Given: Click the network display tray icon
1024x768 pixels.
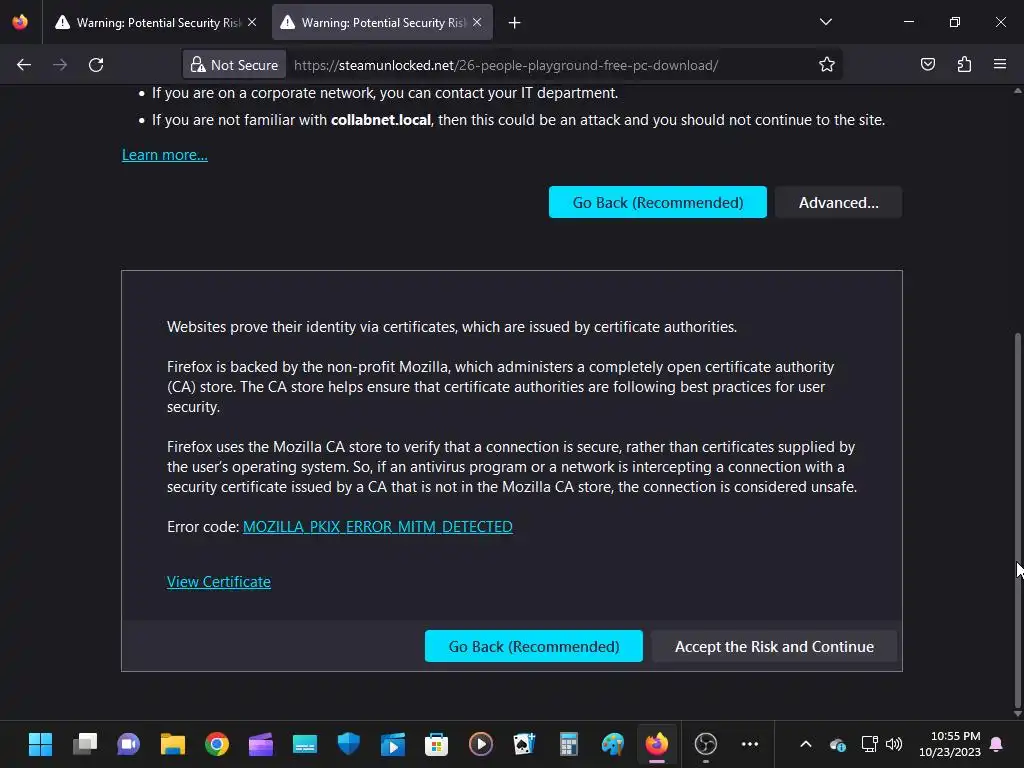Looking at the screenshot, I should pyautogui.click(x=869, y=744).
